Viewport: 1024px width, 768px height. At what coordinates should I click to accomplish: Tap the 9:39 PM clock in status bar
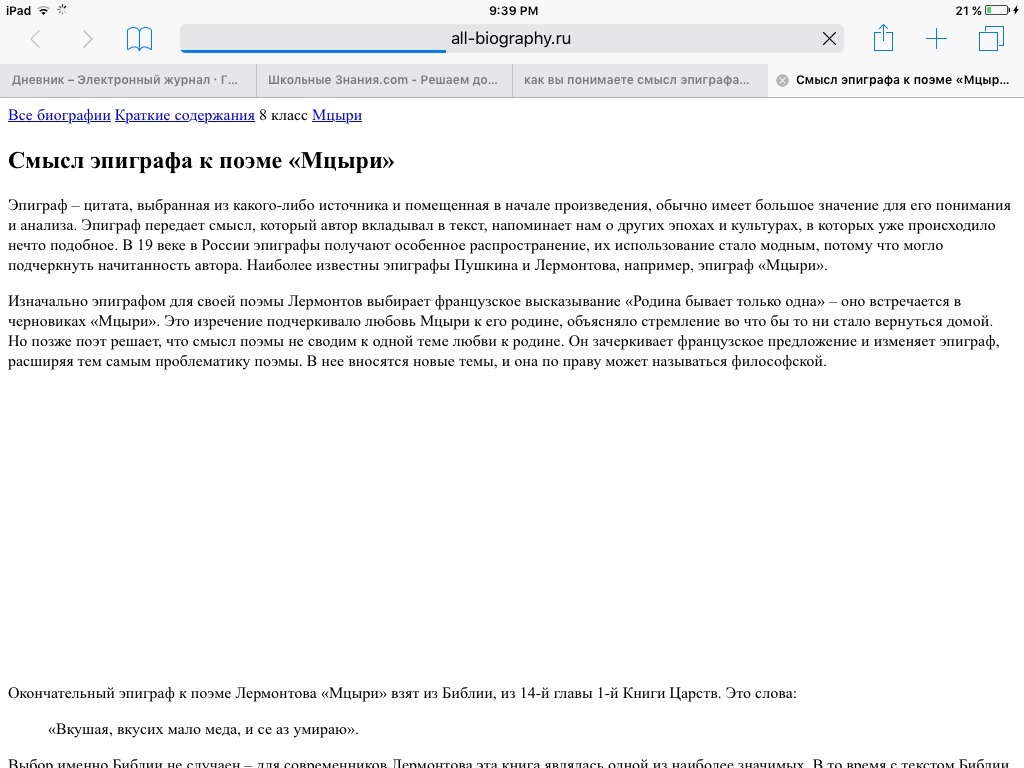coord(513,10)
